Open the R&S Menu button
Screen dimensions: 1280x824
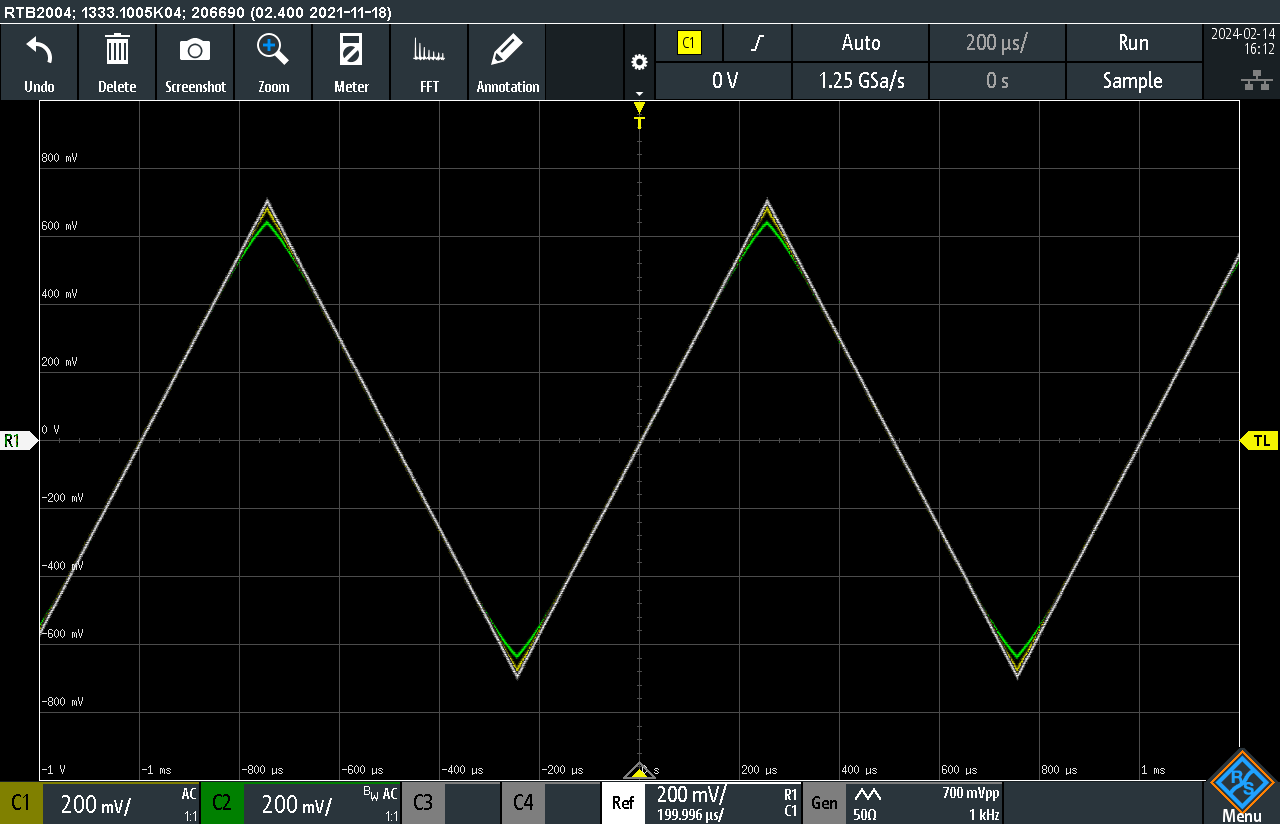[1241, 788]
